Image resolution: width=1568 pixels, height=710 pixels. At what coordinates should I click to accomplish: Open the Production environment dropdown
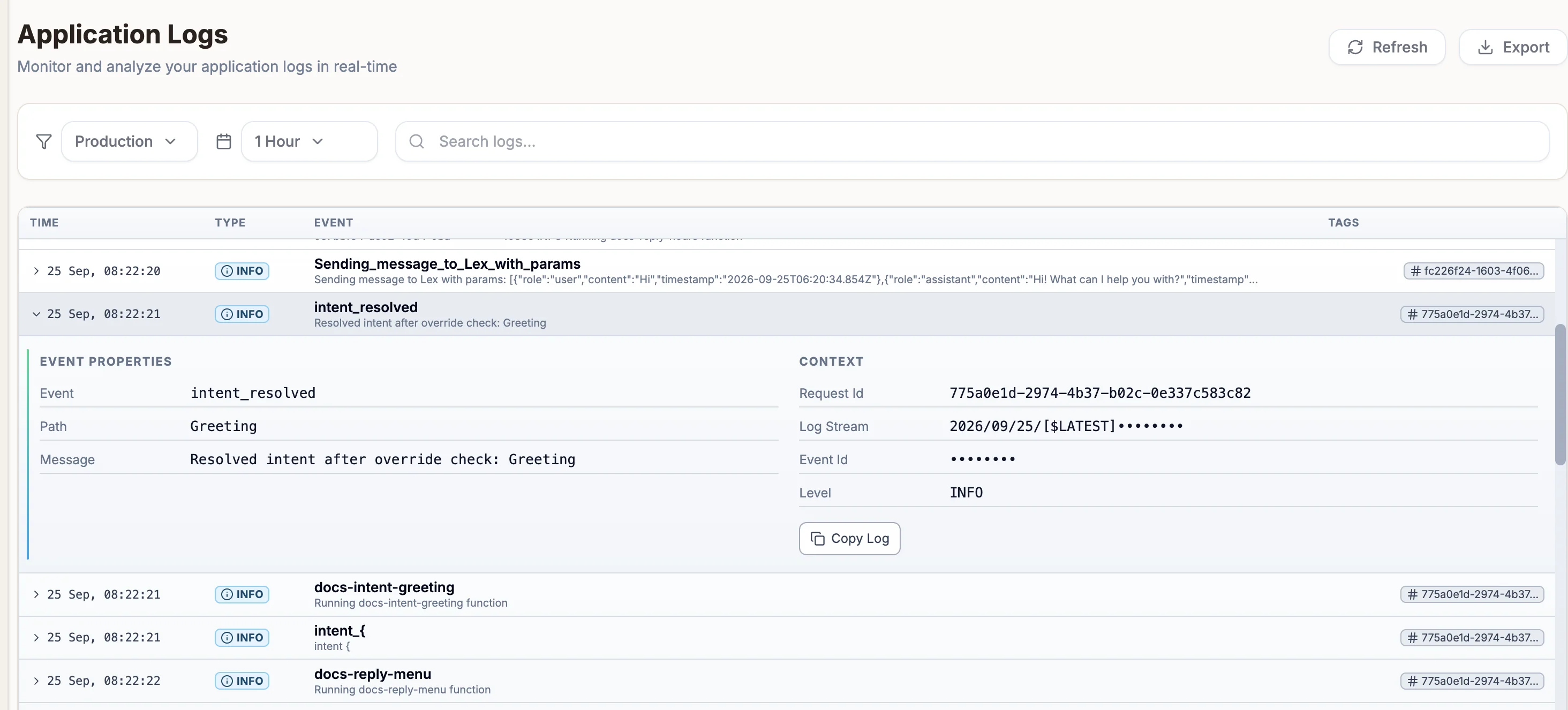tap(129, 141)
